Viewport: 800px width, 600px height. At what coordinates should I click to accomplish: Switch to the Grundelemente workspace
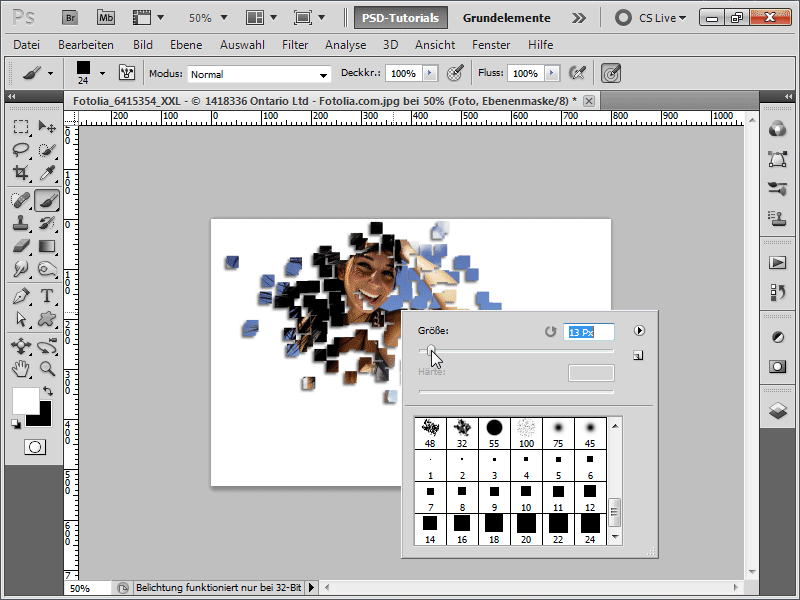pyautogui.click(x=506, y=18)
